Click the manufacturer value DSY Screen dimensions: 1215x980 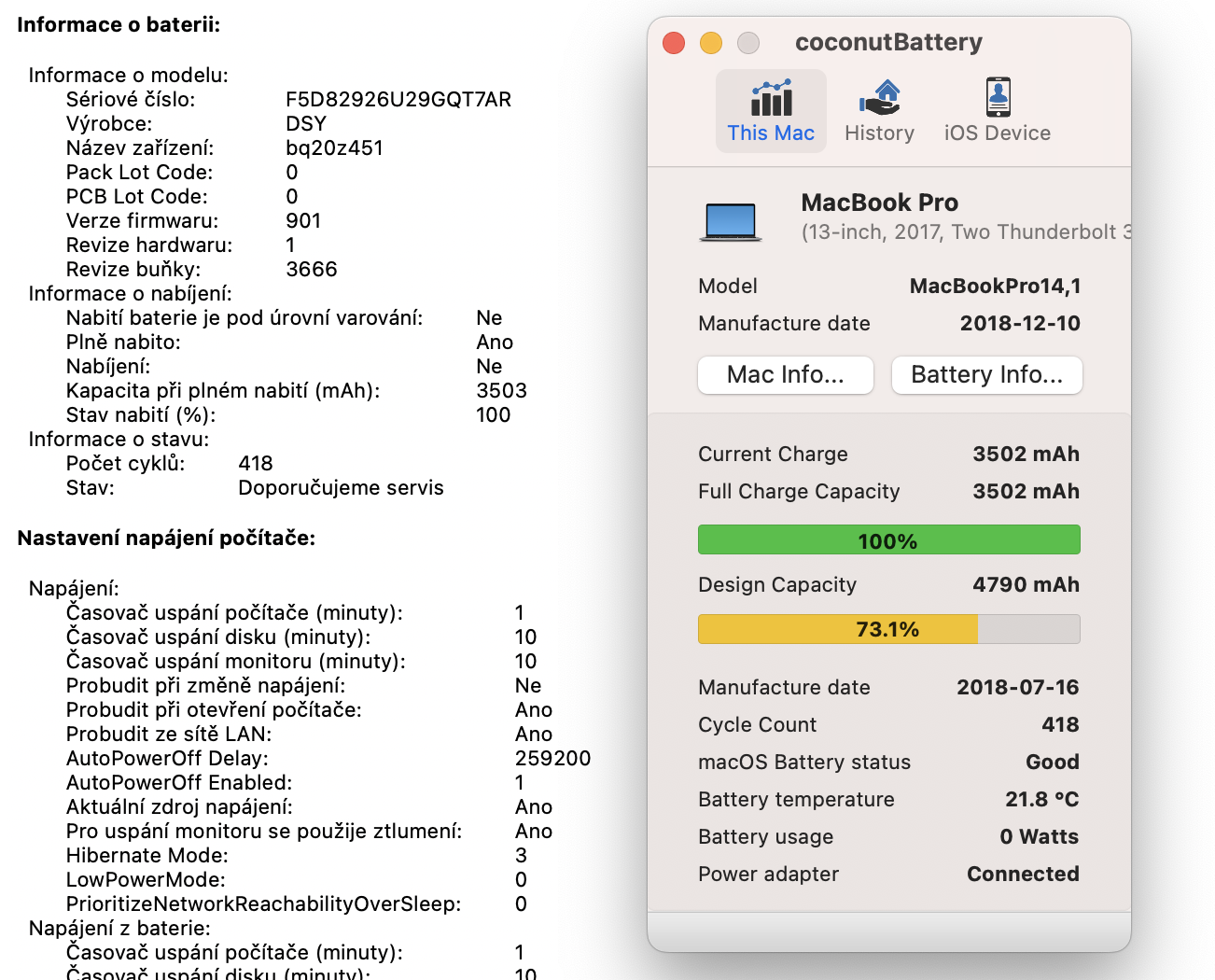point(306,124)
